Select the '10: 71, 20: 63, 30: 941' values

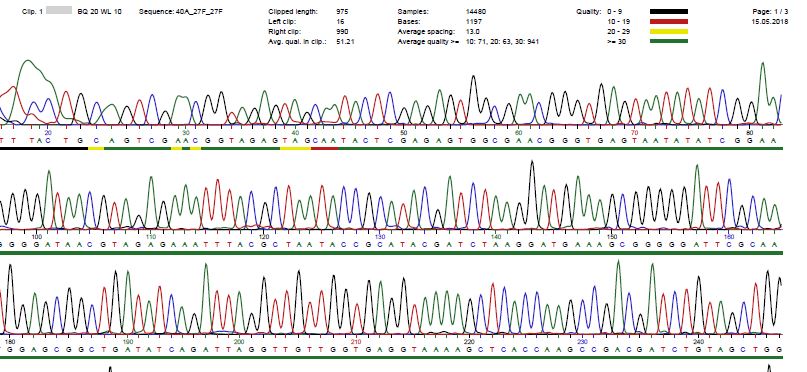point(502,42)
